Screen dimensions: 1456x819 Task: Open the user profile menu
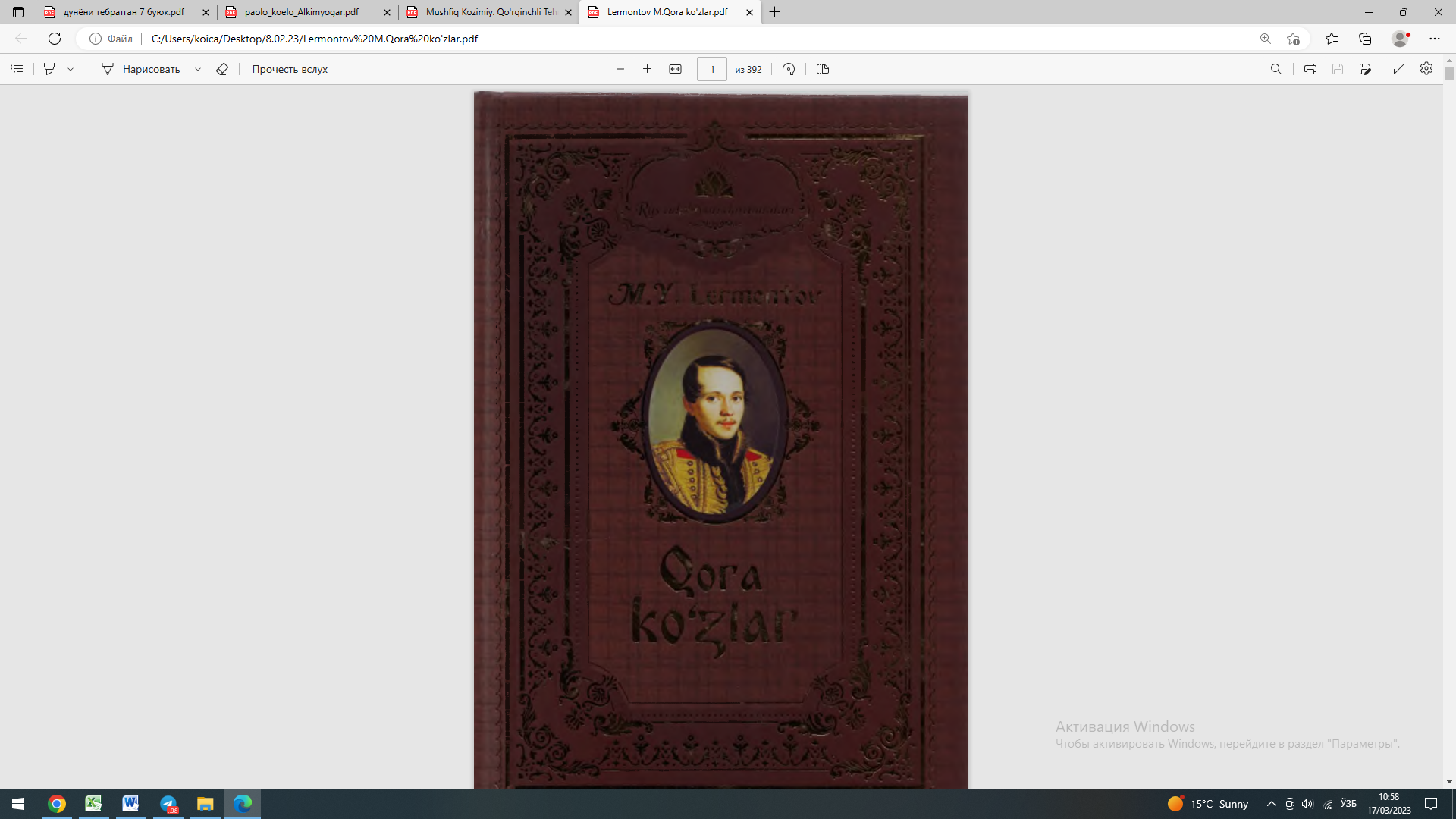[1400, 39]
